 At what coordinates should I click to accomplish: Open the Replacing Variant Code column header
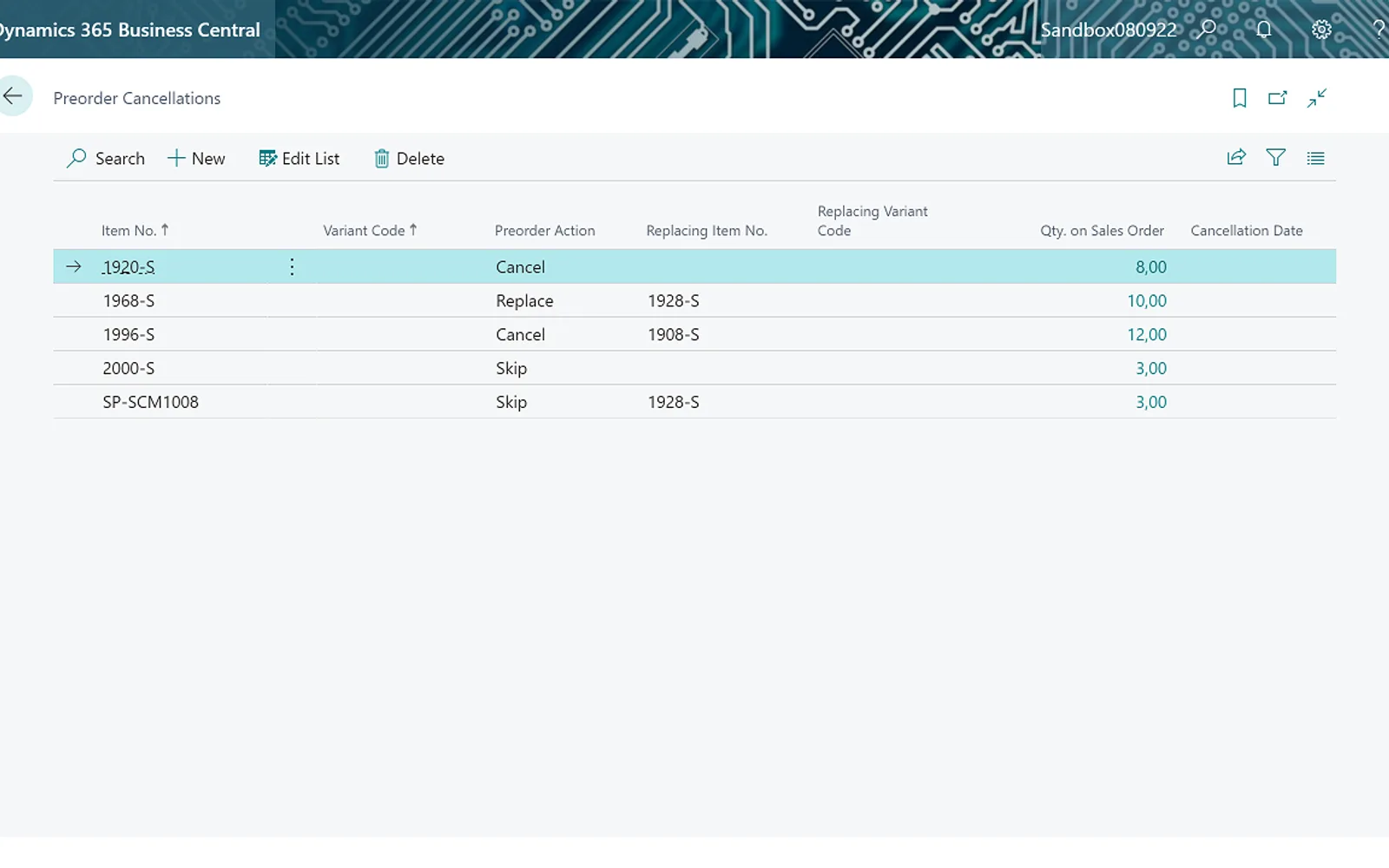pyautogui.click(x=872, y=220)
